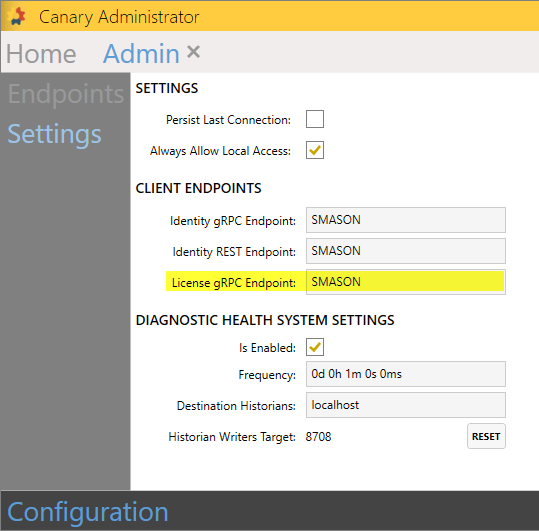The image size is (539, 531).
Task: Toggle the Is Enabled diagnostic checkbox
Action: pyautogui.click(x=315, y=347)
